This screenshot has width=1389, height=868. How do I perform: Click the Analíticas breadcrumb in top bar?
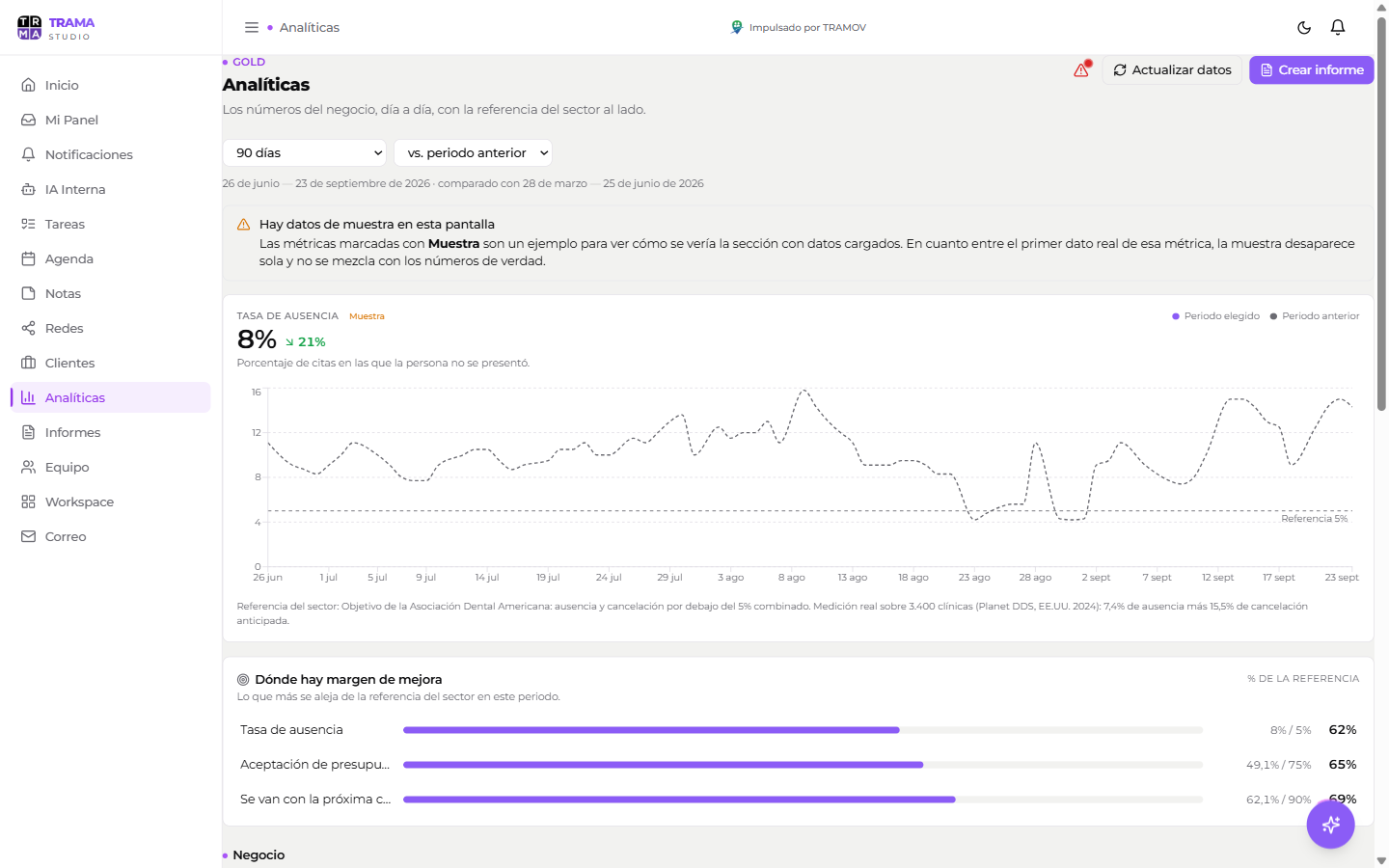point(310,28)
